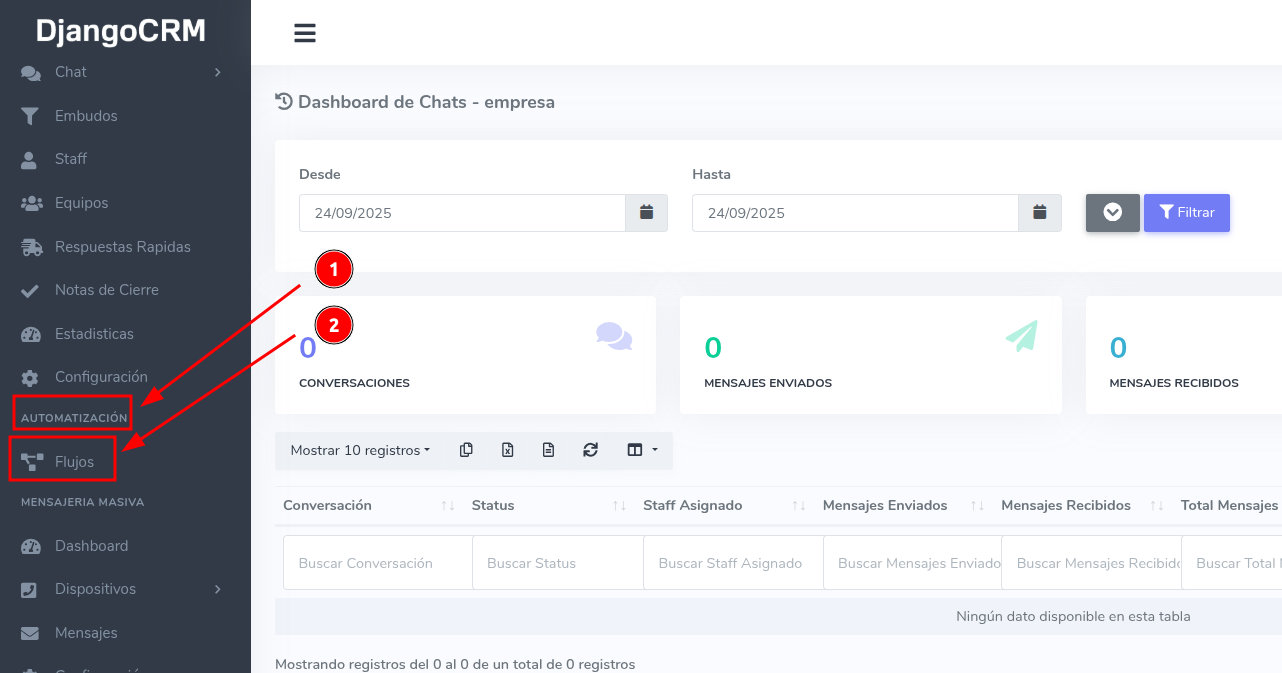
Task: Expand the Dispositivos sidebar submenu
Action: [x=217, y=589]
